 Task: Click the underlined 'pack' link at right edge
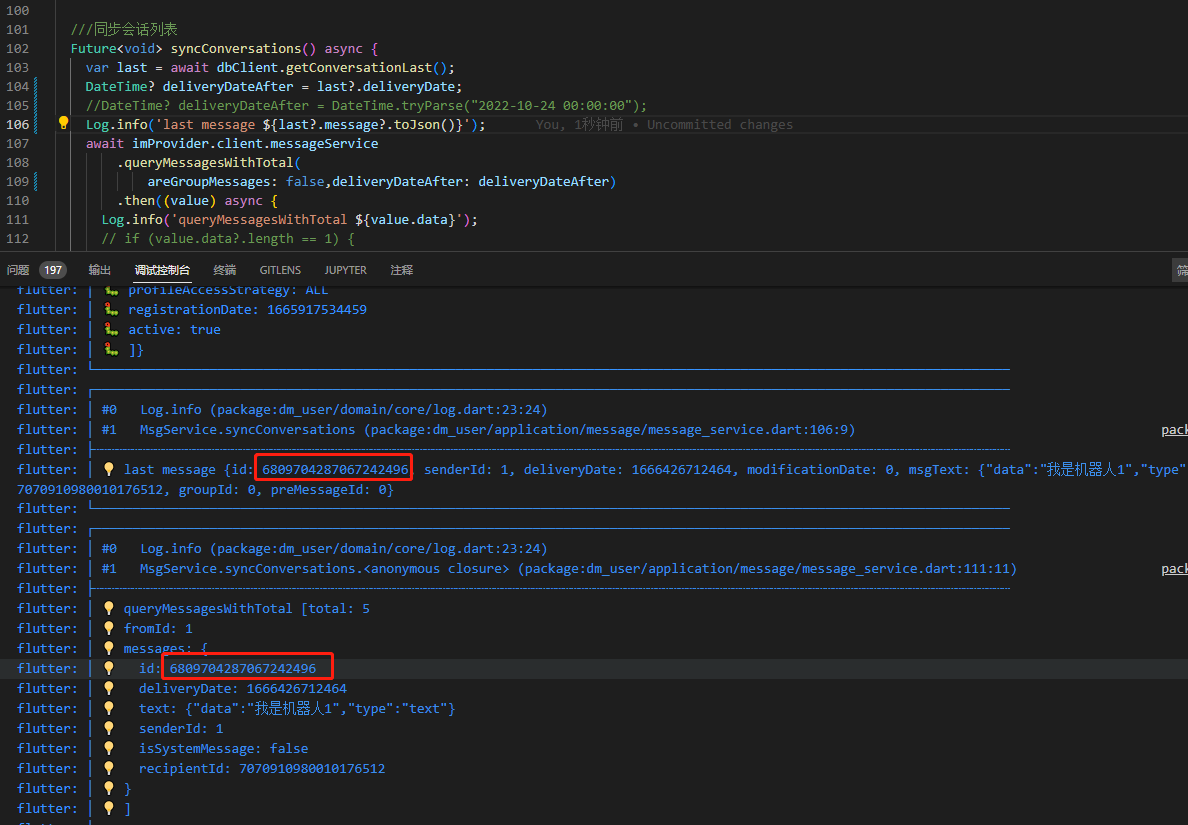point(1174,429)
